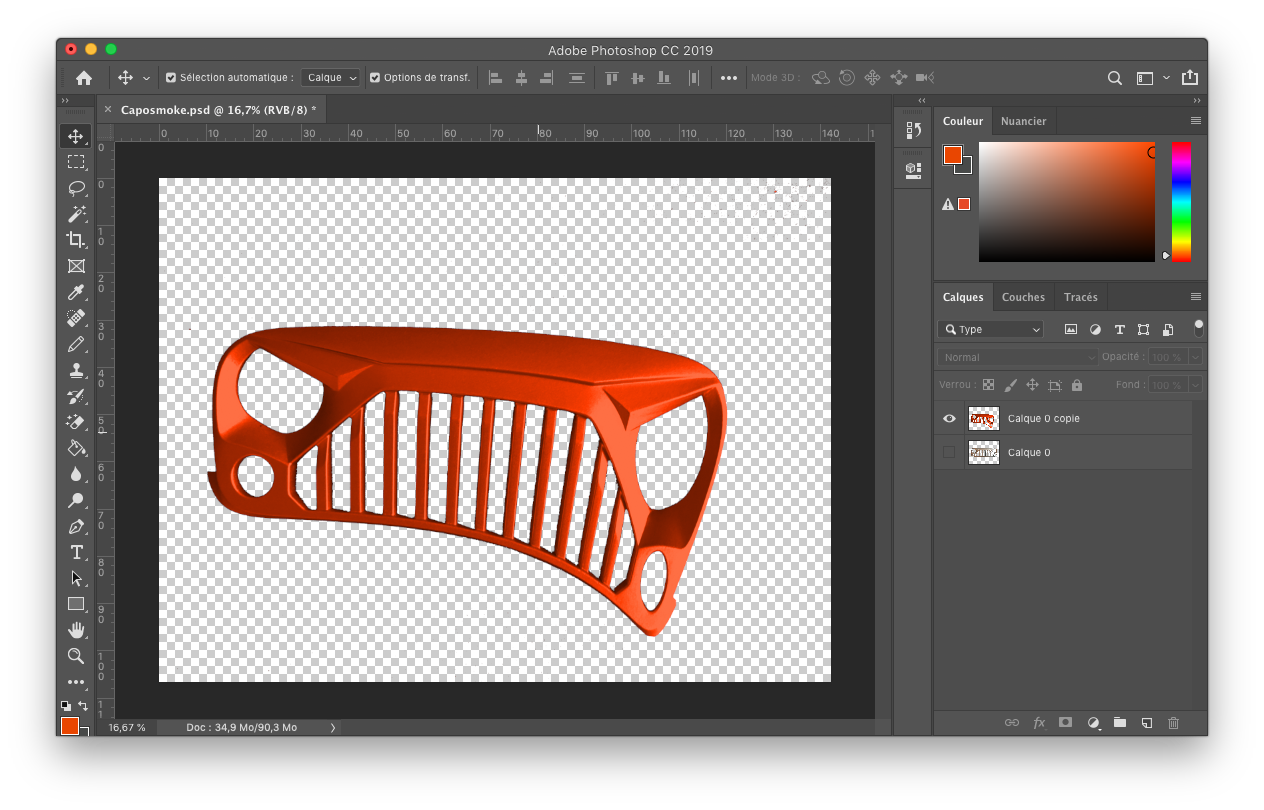This screenshot has height=810, width=1264.
Task: Switch to the Couches tab
Action: click(x=1023, y=297)
